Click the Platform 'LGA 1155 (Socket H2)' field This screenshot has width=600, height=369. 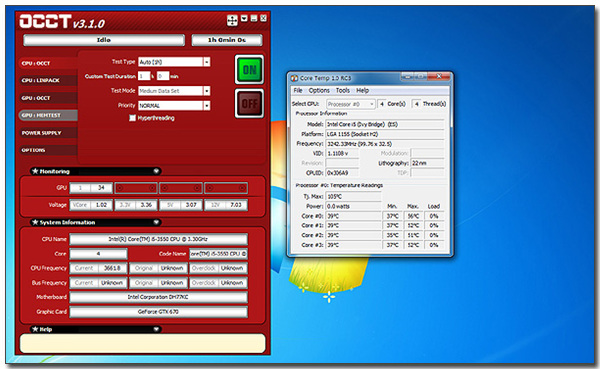(x=385, y=134)
